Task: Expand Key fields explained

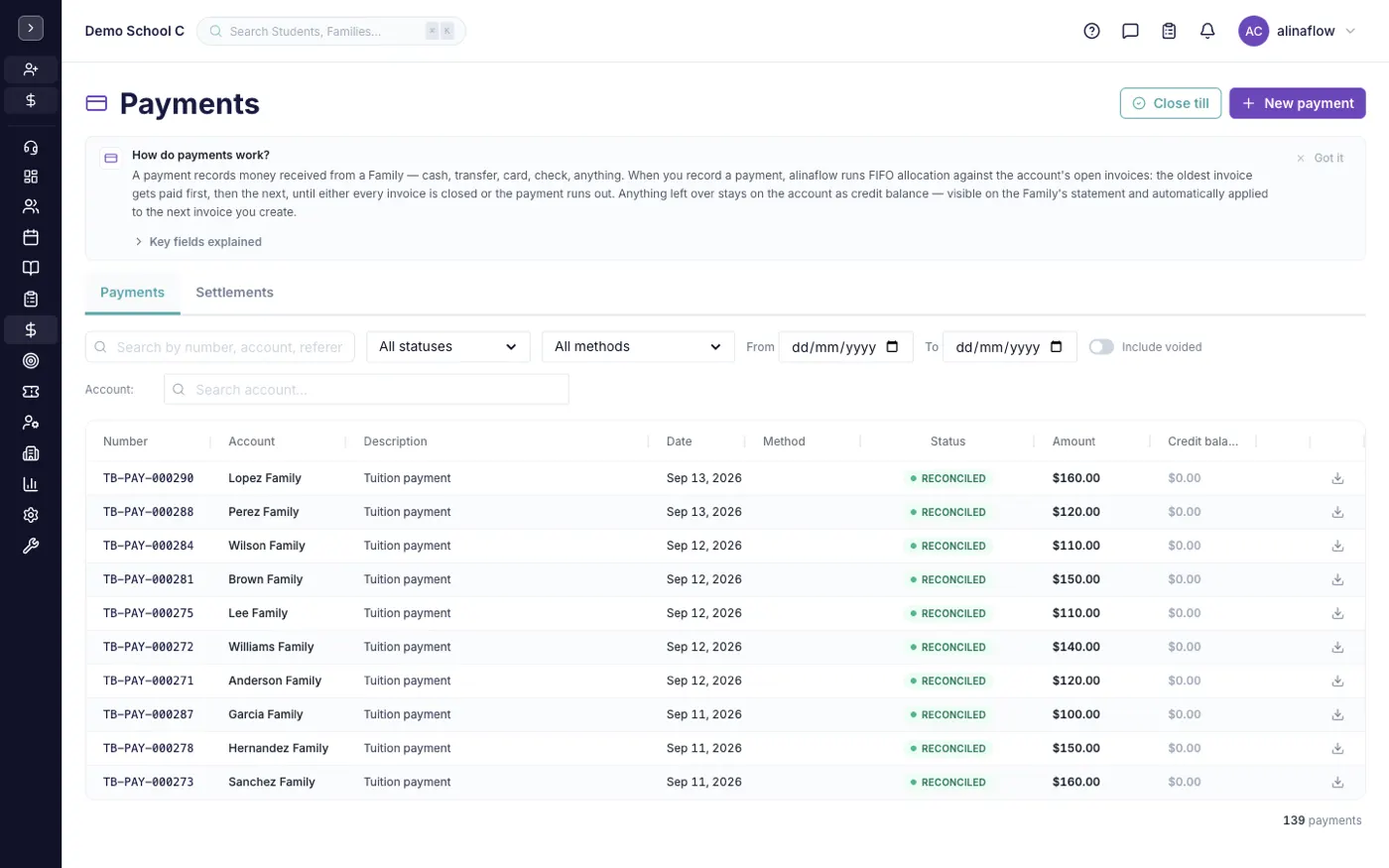Action: coord(197,242)
